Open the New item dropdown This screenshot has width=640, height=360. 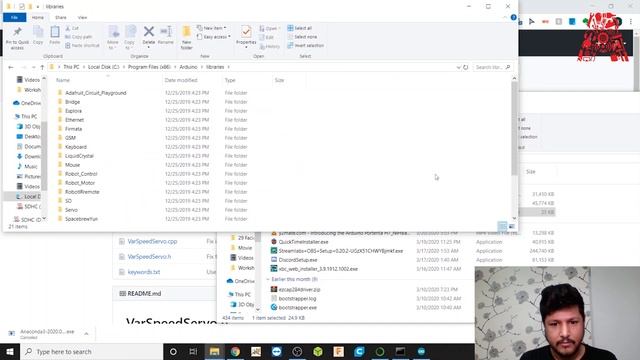211,28
